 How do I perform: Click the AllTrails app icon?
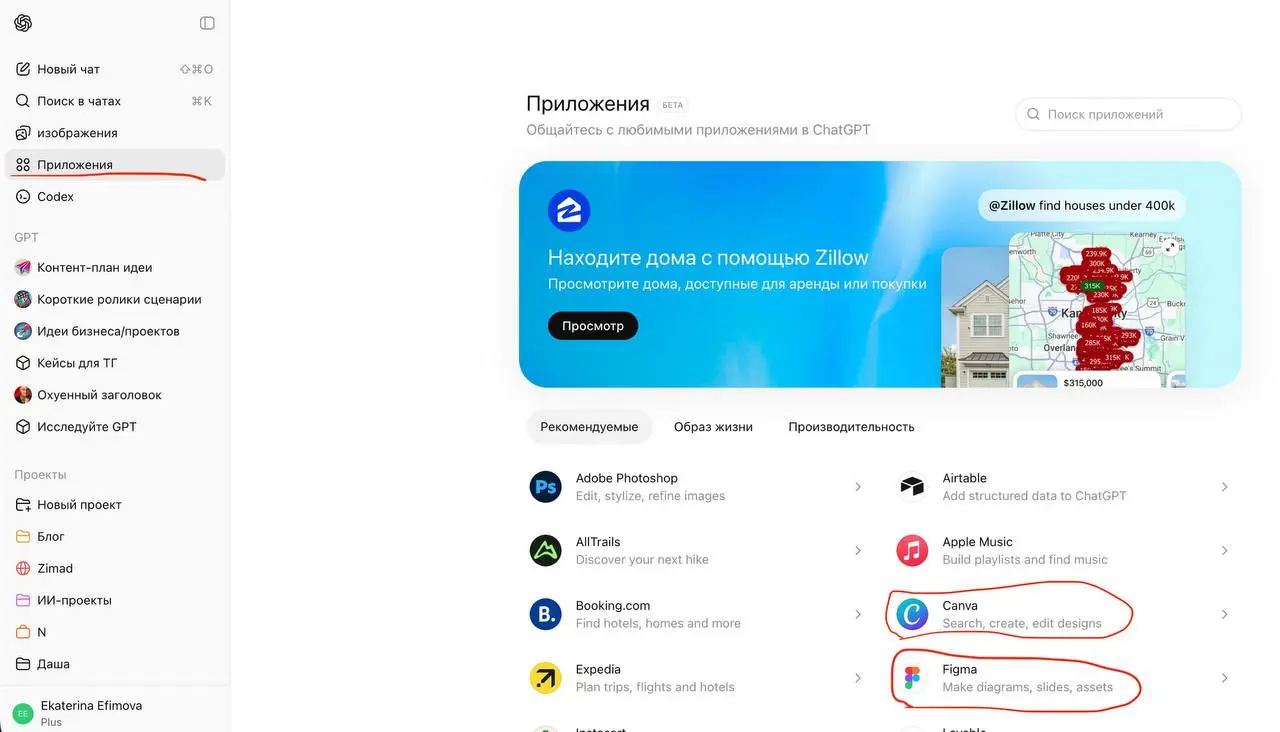pyautogui.click(x=546, y=550)
